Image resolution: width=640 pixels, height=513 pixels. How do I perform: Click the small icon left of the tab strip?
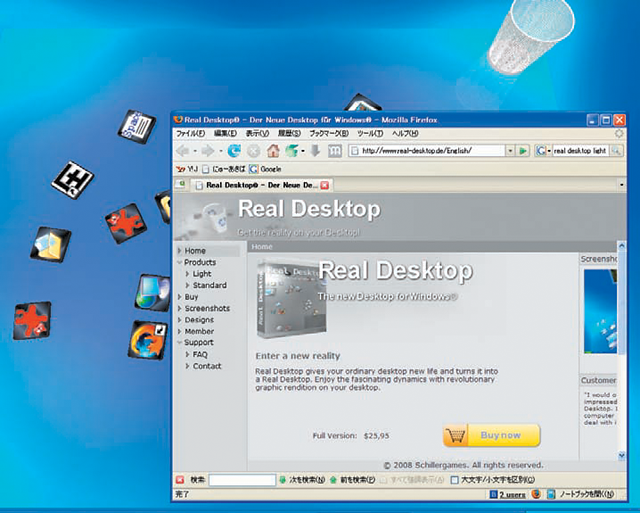tap(180, 184)
